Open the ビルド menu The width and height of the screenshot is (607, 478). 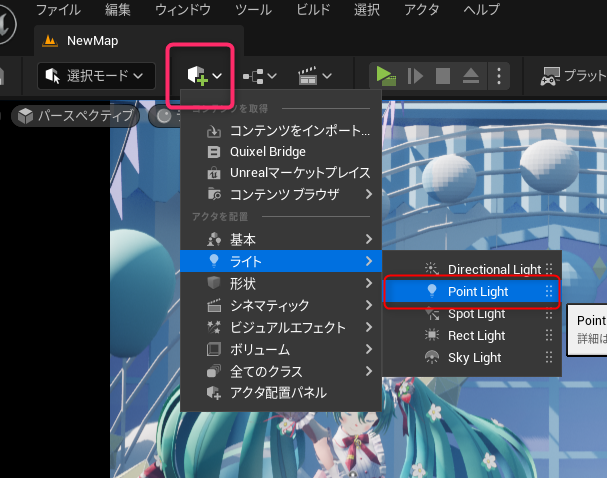pyautogui.click(x=313, y=10)
